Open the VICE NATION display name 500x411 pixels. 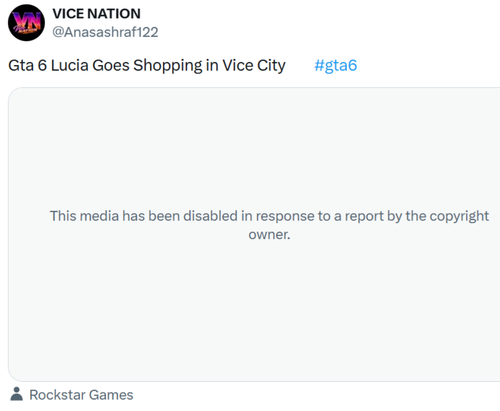(x=96, y=14)
